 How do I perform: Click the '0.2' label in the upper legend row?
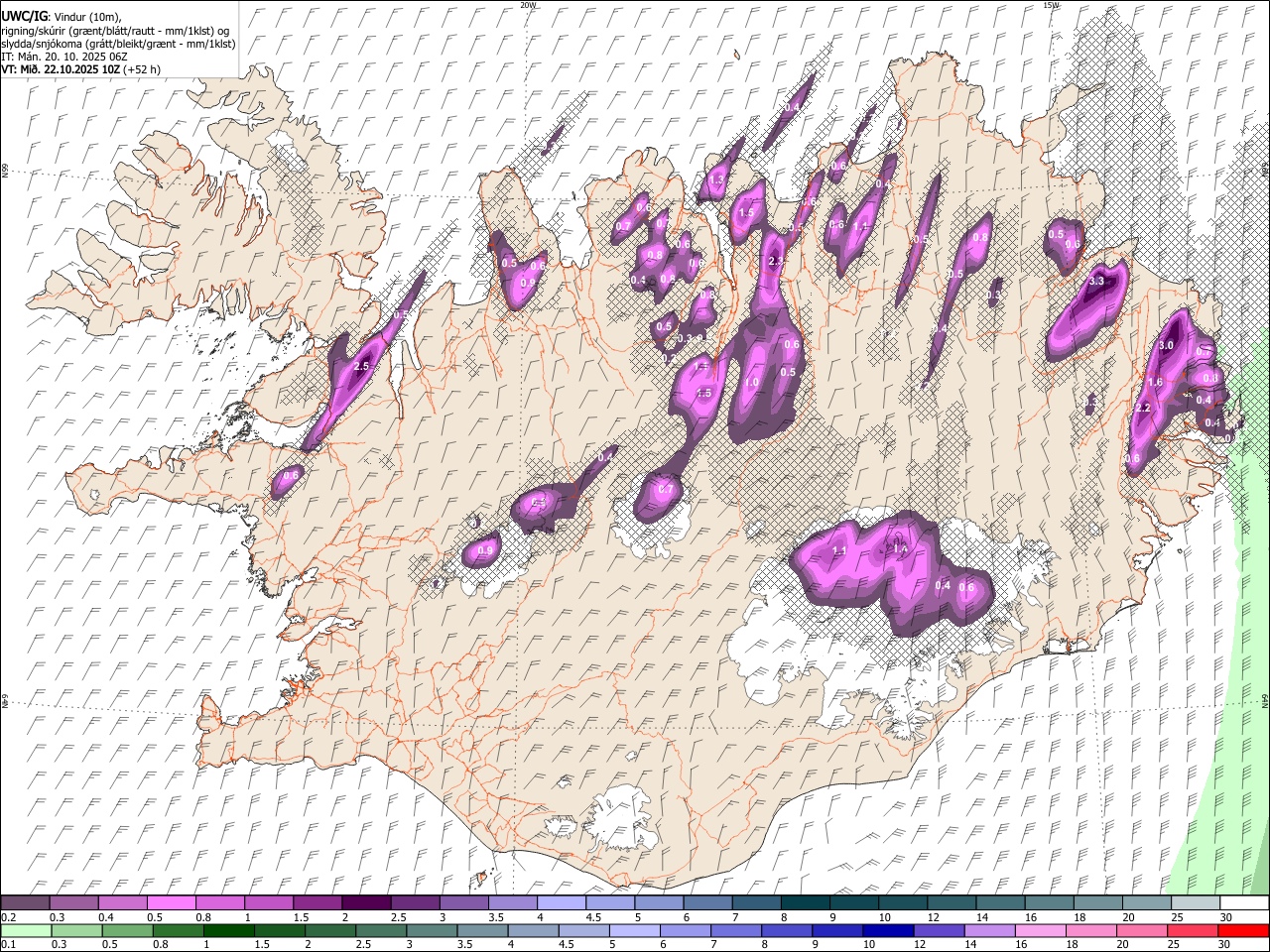pos(9,917)
